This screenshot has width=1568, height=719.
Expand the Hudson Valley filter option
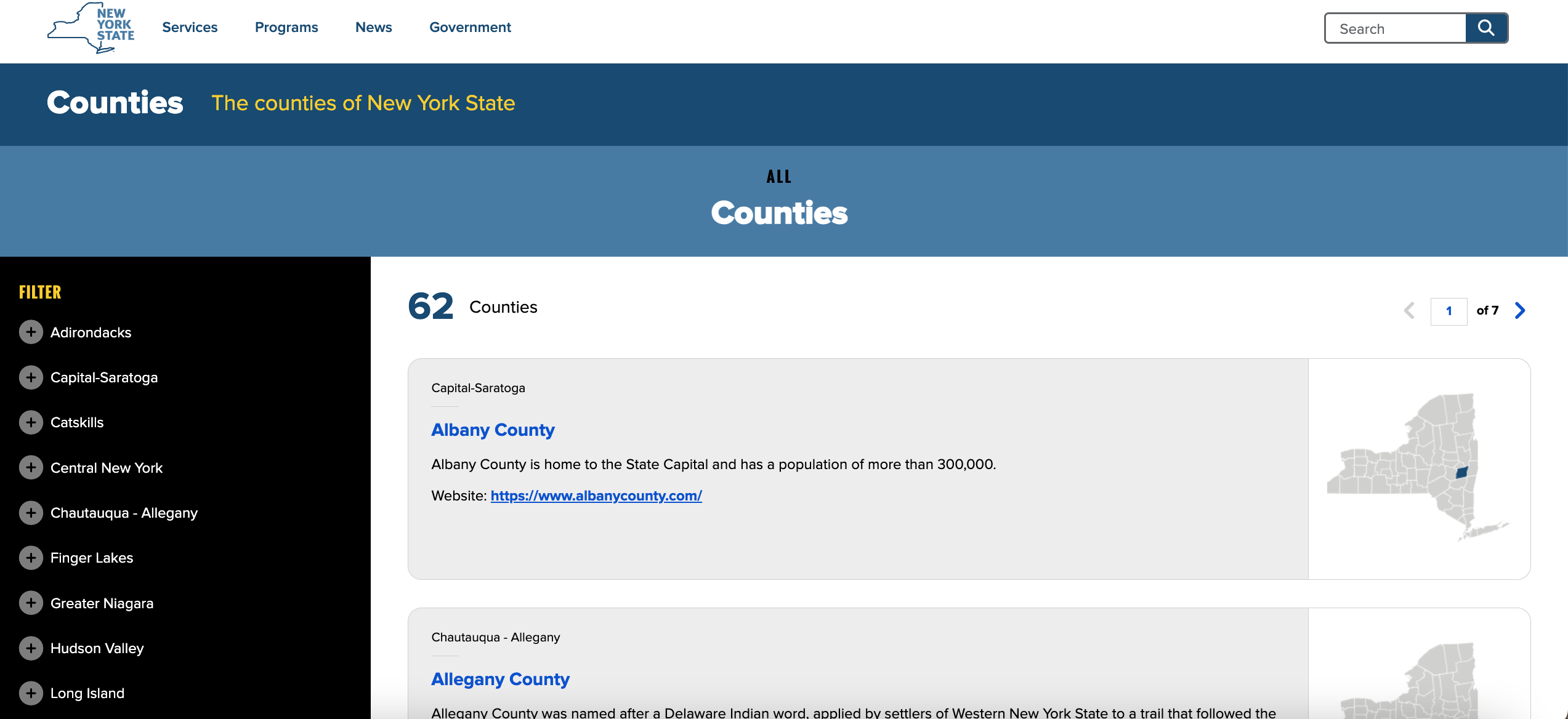pyautogui.click(x=31, y=648)
